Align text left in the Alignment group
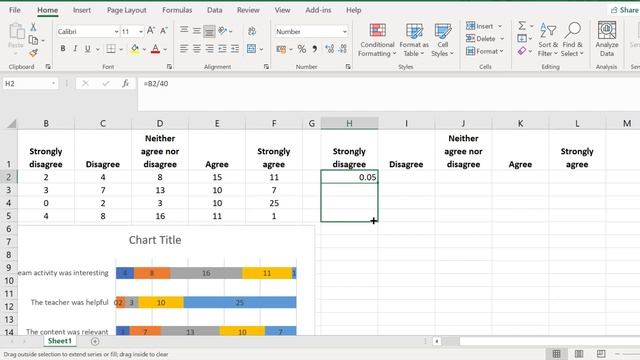This screenshot has height=360, width=640. pyautogui.click(x=184, y=49)
